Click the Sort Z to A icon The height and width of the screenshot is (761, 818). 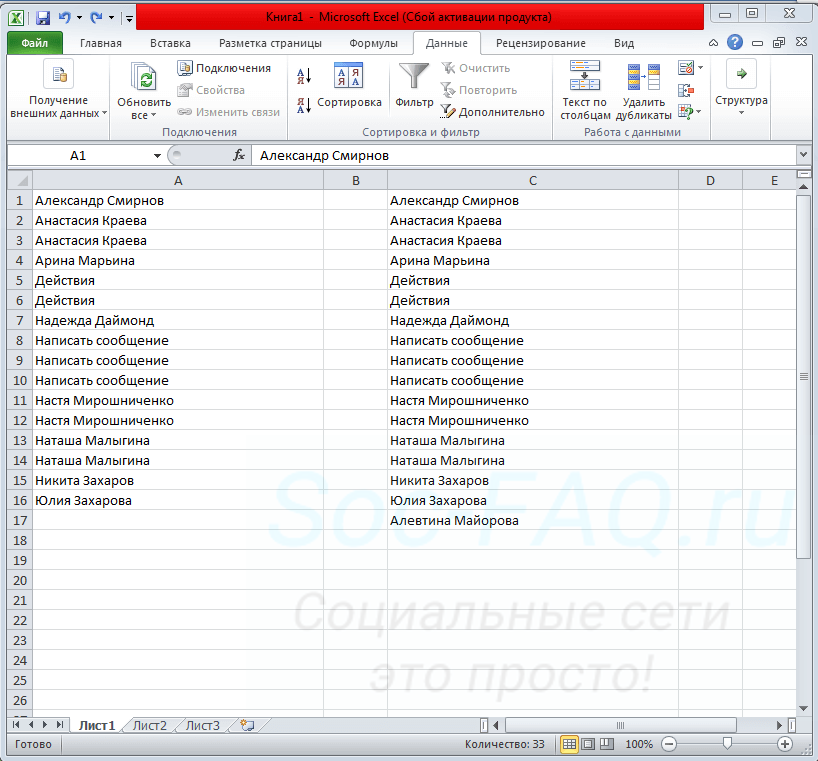[x=305, y=103]
